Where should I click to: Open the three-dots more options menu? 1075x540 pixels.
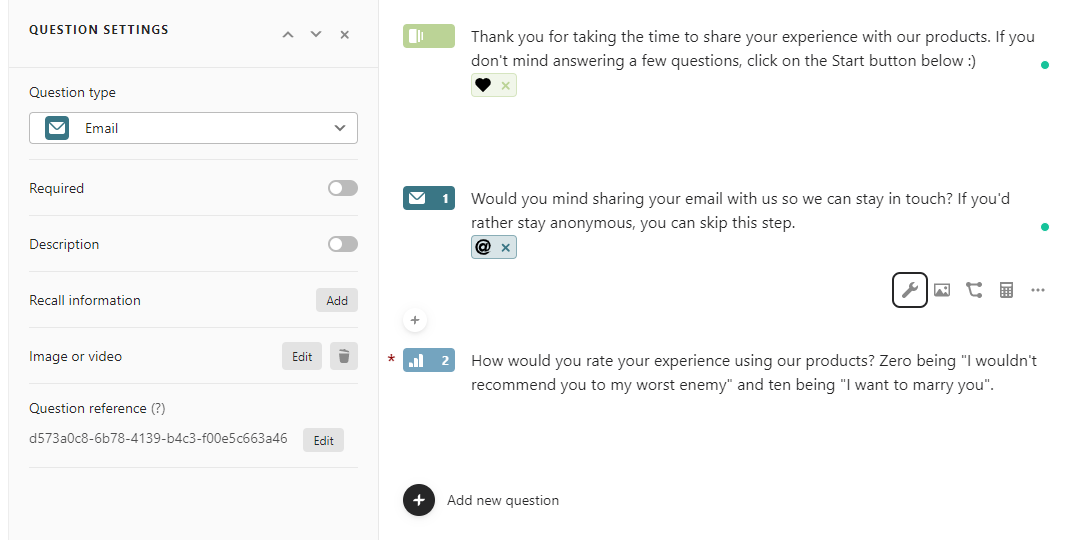(1038, 290)
